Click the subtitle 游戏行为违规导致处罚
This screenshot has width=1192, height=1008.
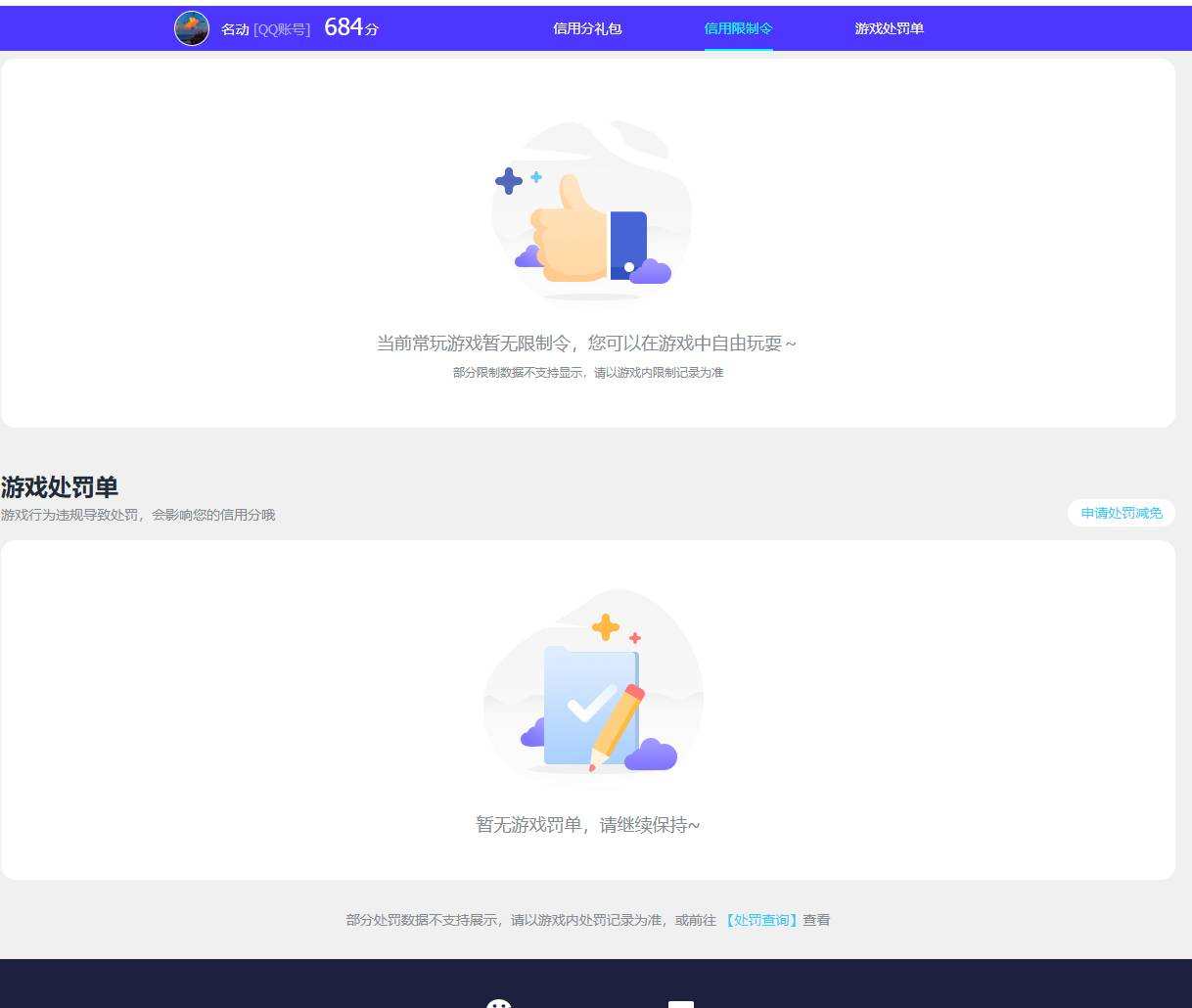point(69,515)
